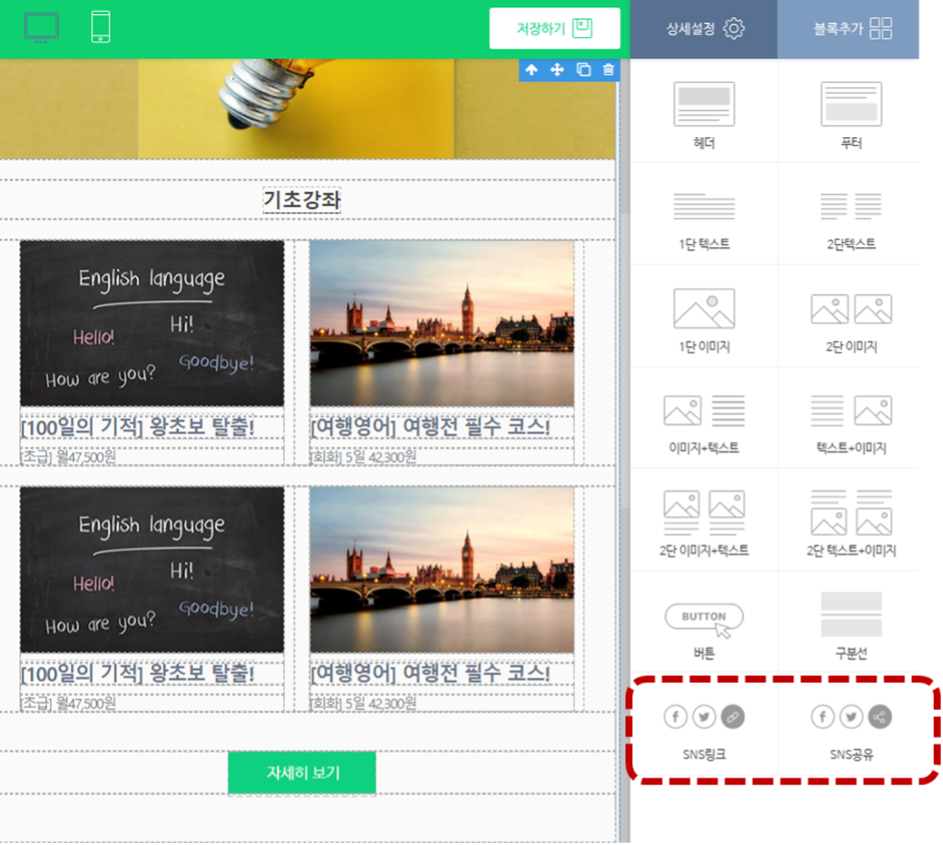This screenshot has height=845, width=943.
Task: Click the move handle on block toolbar
Action: (557, 70)
